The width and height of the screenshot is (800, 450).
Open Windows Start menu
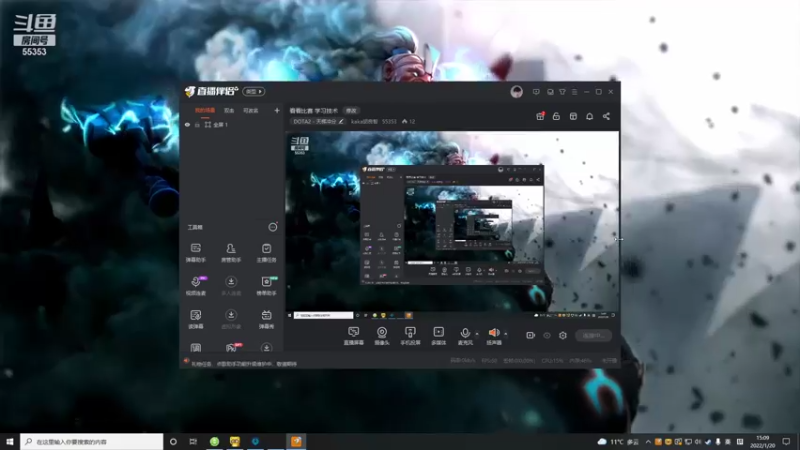10,441
